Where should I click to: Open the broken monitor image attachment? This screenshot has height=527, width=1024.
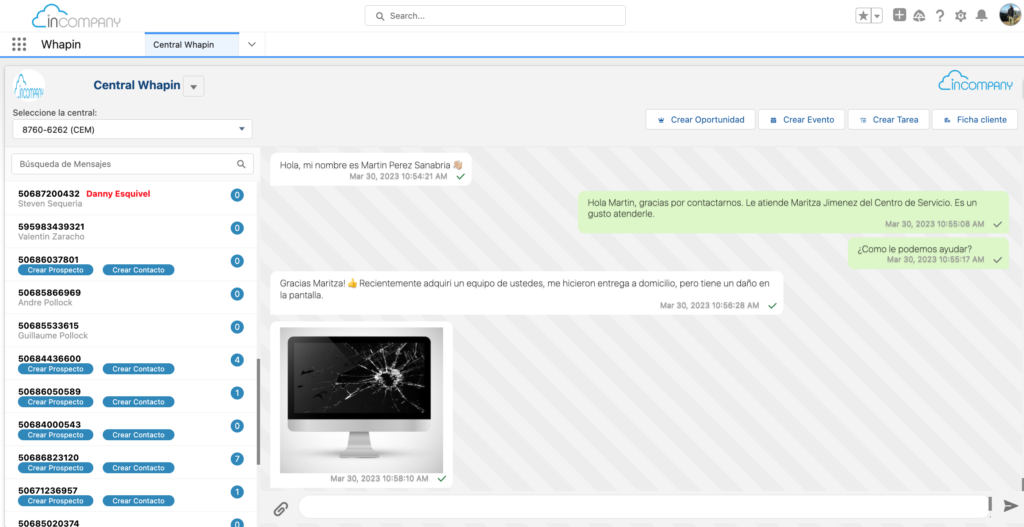(361, 400)
